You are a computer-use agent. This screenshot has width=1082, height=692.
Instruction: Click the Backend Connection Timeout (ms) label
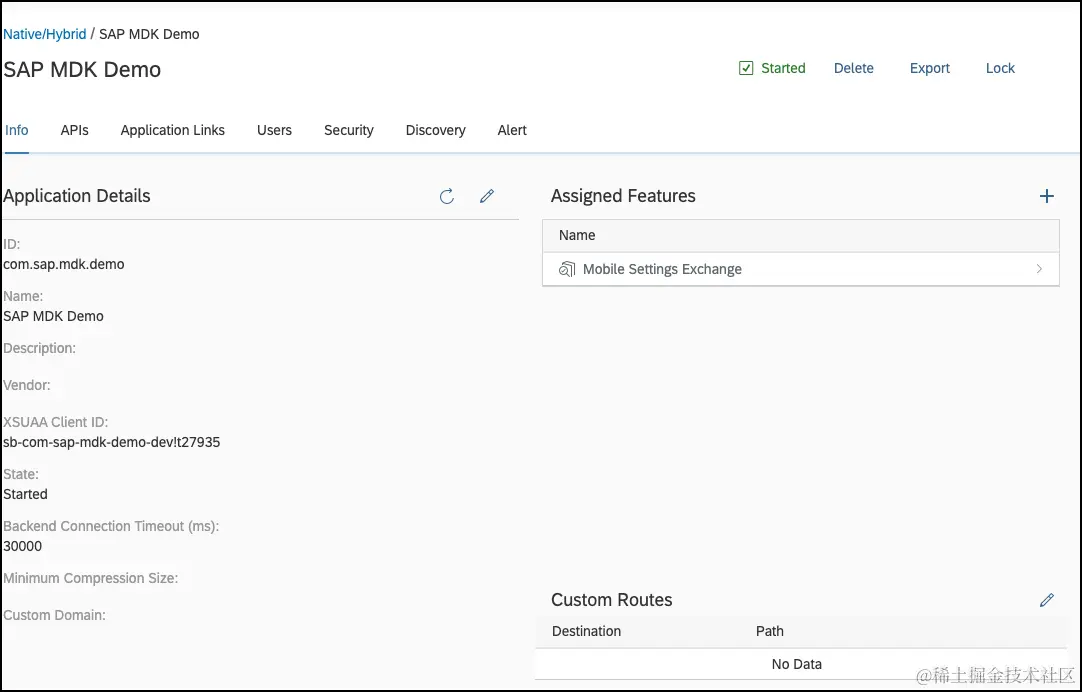click(111, 526)
